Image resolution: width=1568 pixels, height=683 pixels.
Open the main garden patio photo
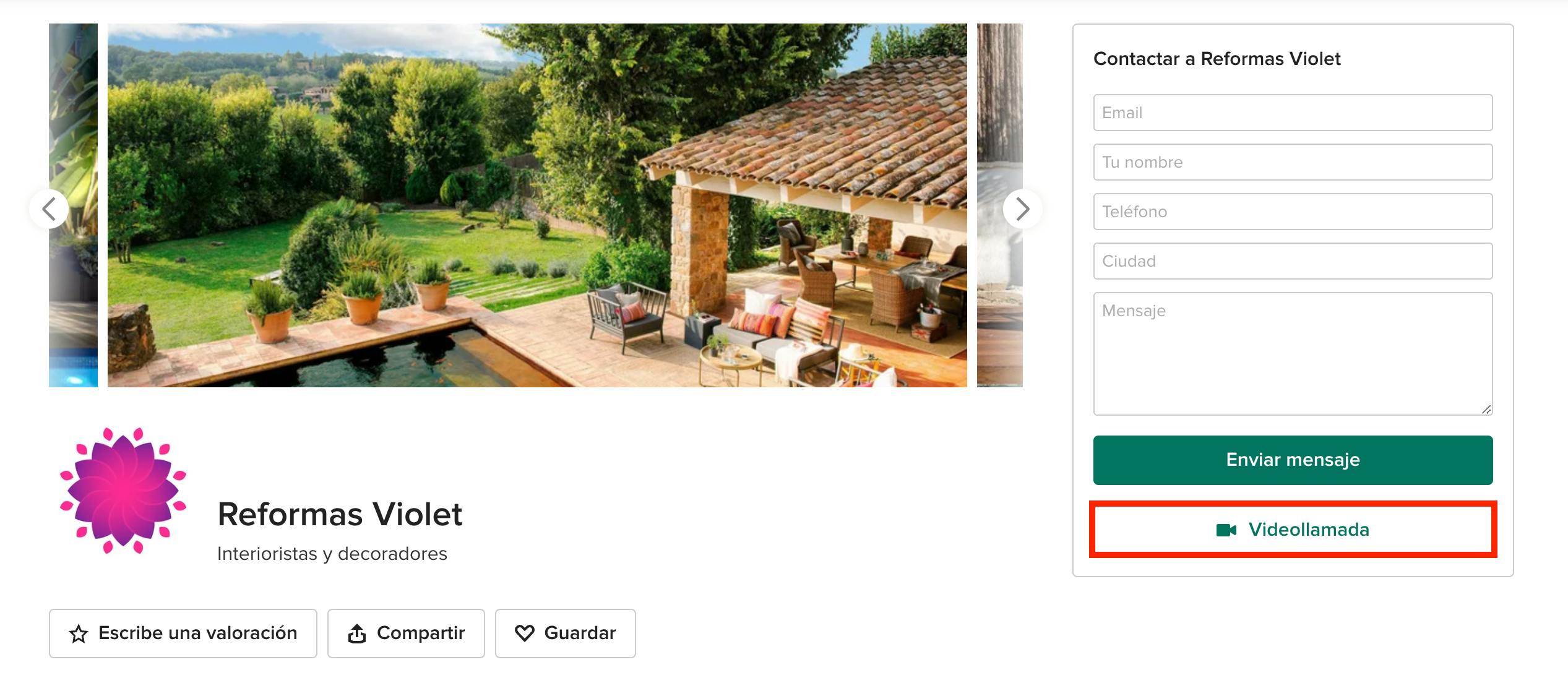tap(537, 205)
